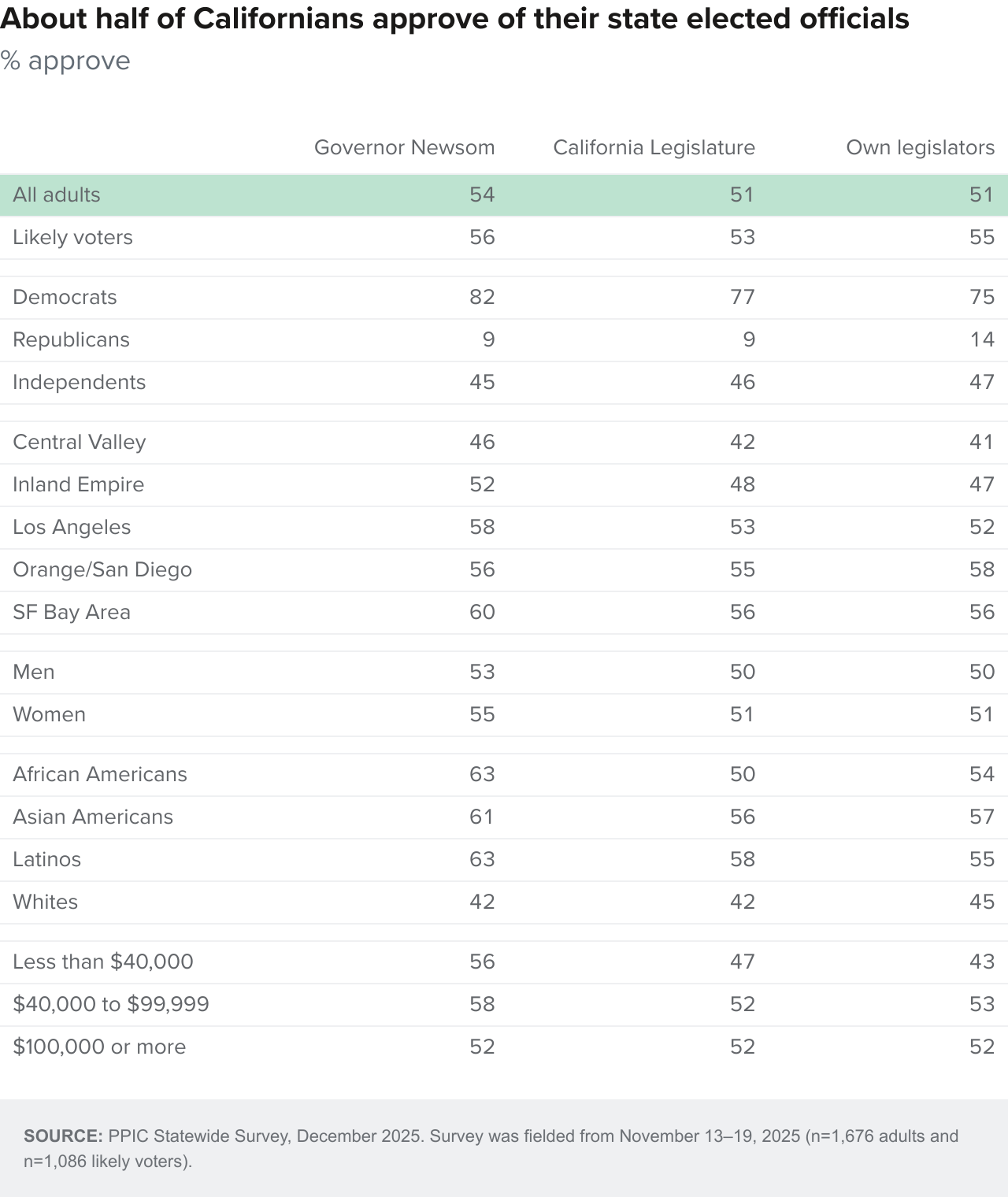Click Republicans Own legislators value 14
1008x1197 pixels.
(982, 339)
